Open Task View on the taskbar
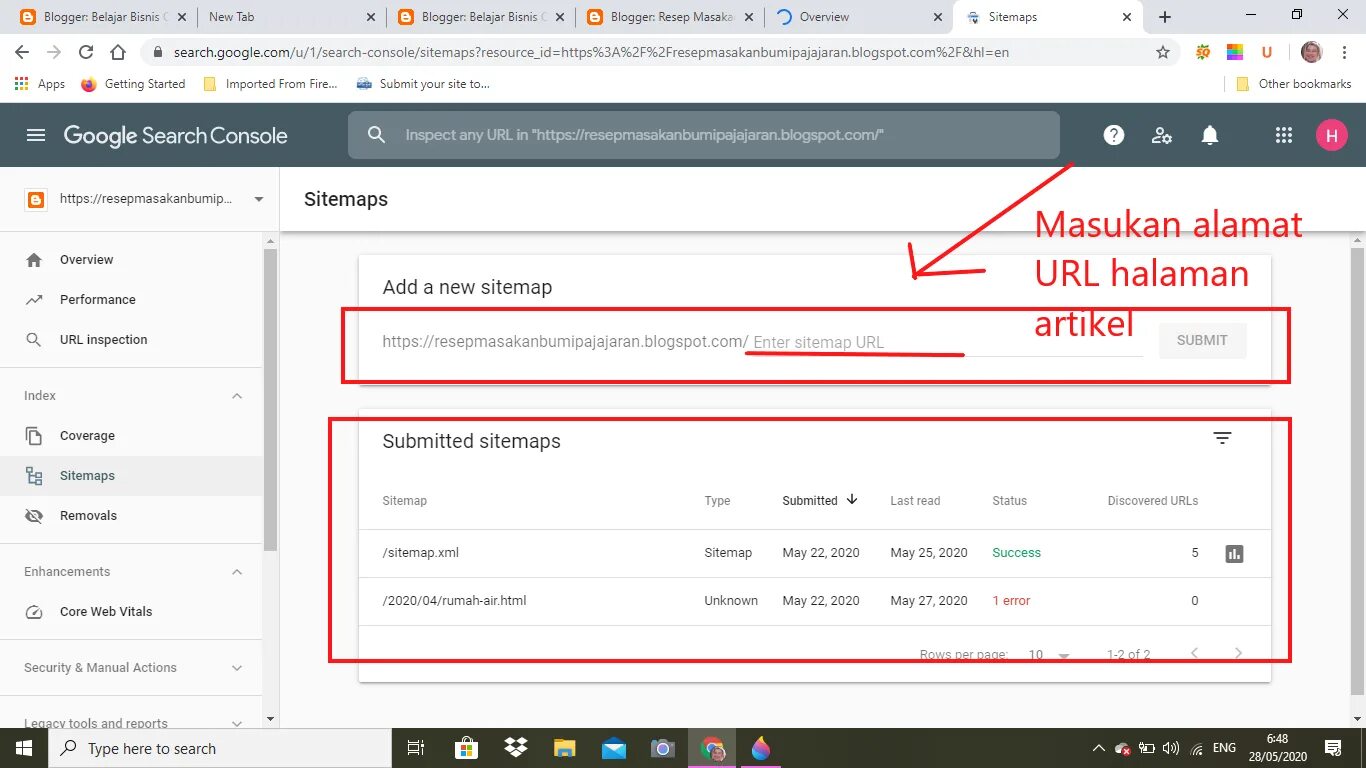 pos(417,748)
